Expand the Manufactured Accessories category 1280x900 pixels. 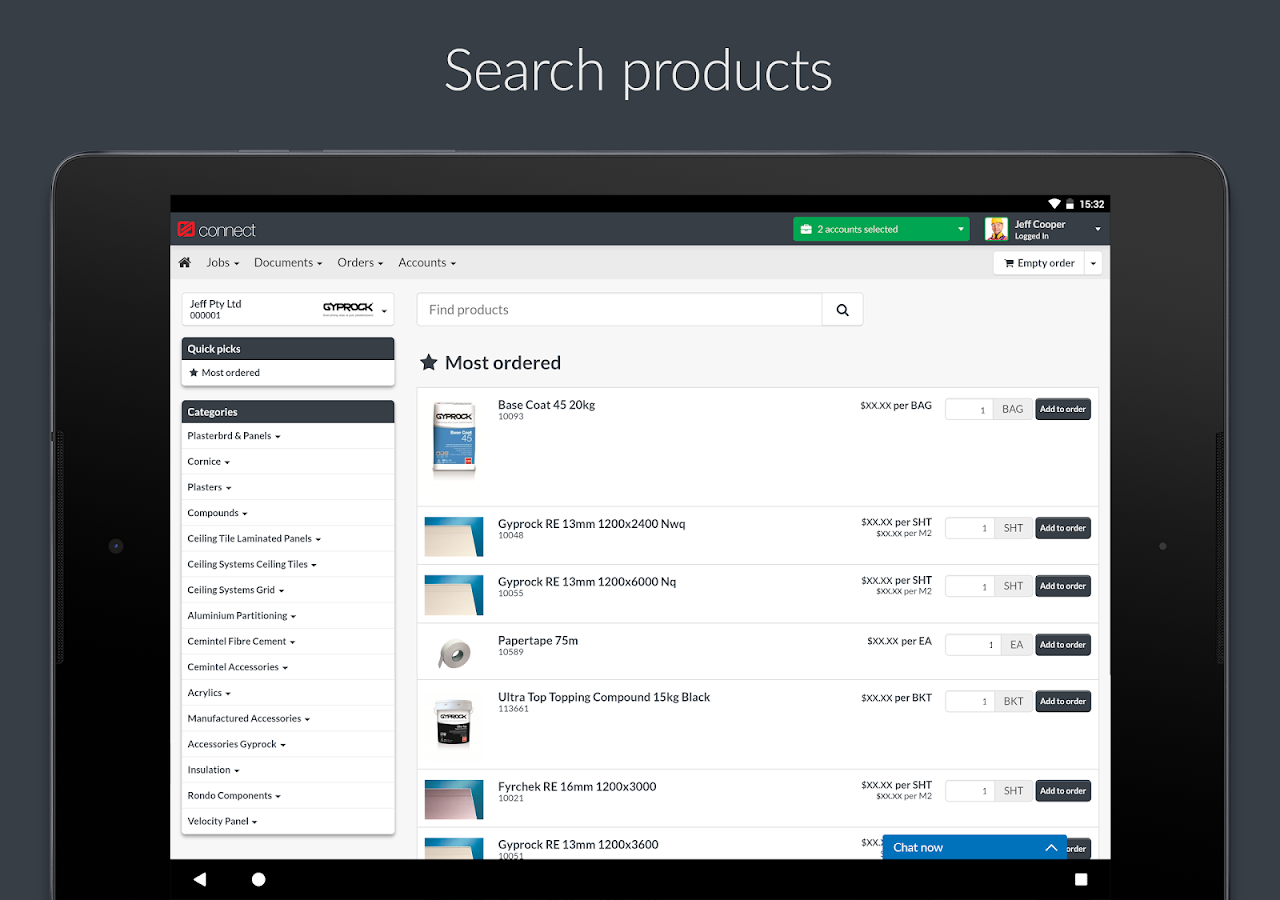tap(288, 719)
